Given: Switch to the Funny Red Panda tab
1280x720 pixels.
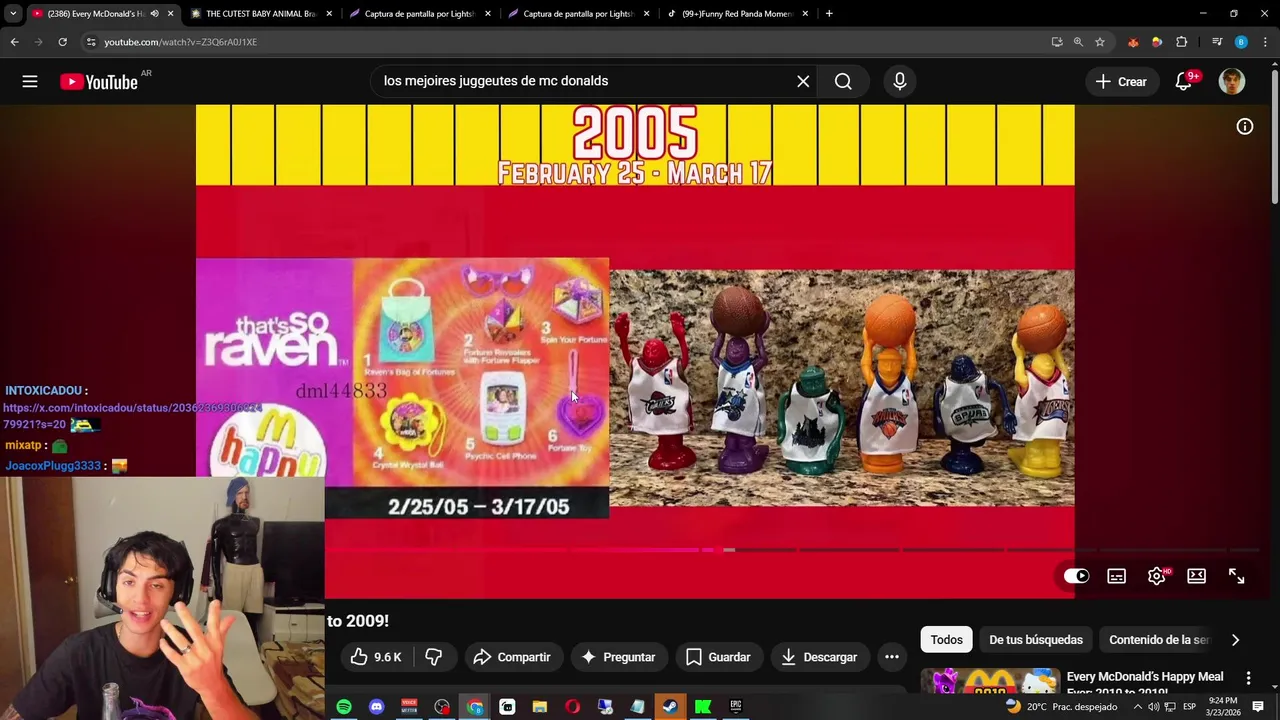Looking at the screenshot, I should point(737,14).
